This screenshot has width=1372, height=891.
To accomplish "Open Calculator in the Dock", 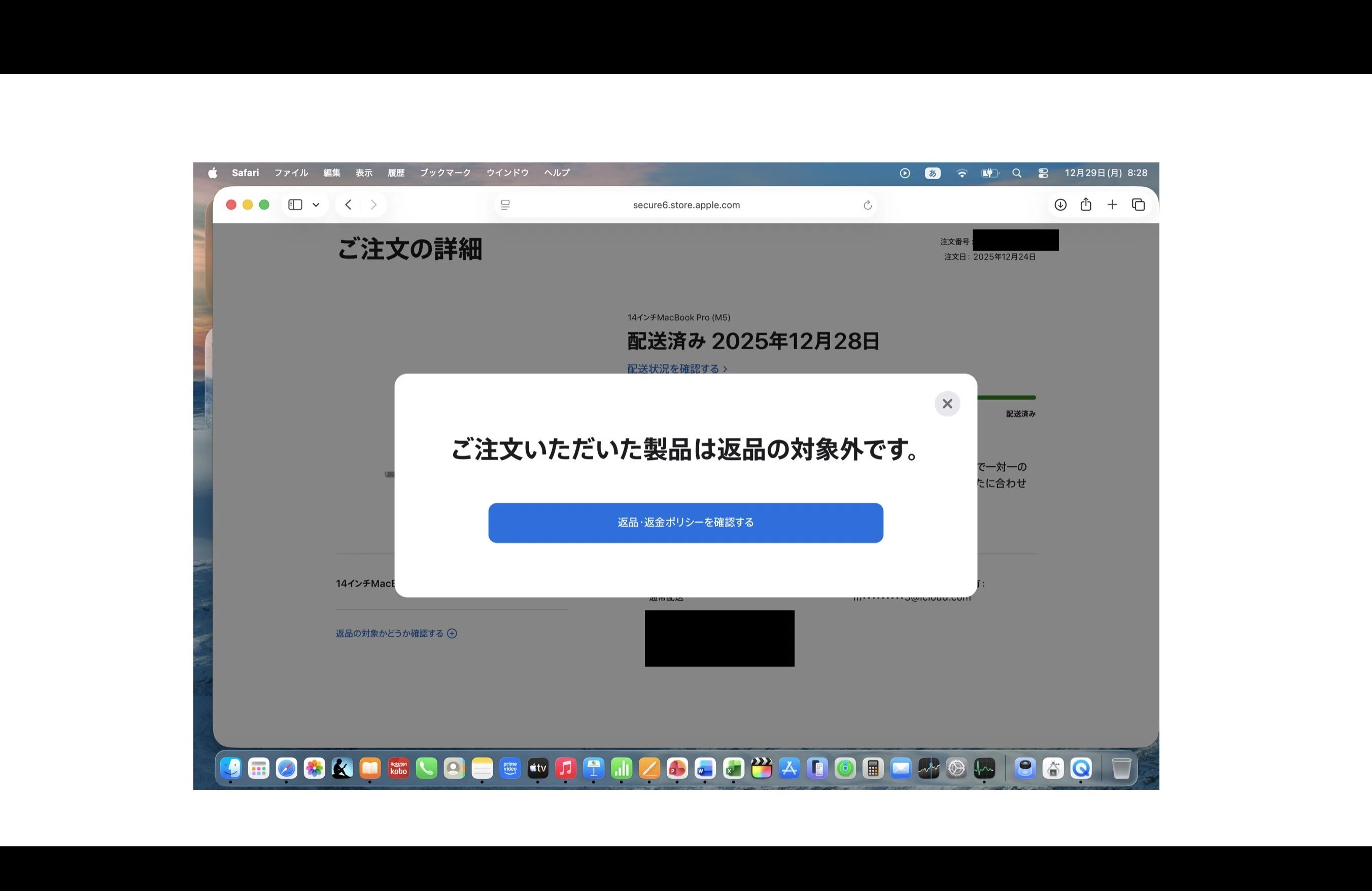I will point(873,768).
